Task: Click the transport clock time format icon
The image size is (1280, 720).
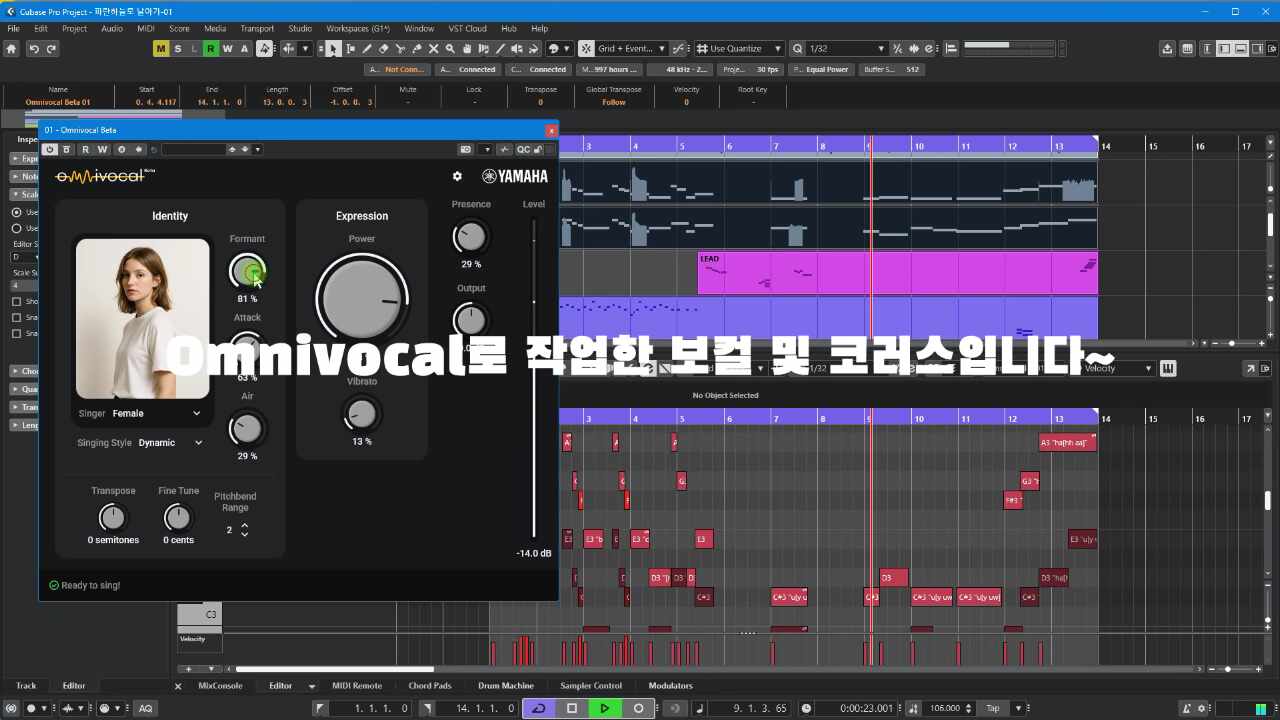Action: point(806,708)
